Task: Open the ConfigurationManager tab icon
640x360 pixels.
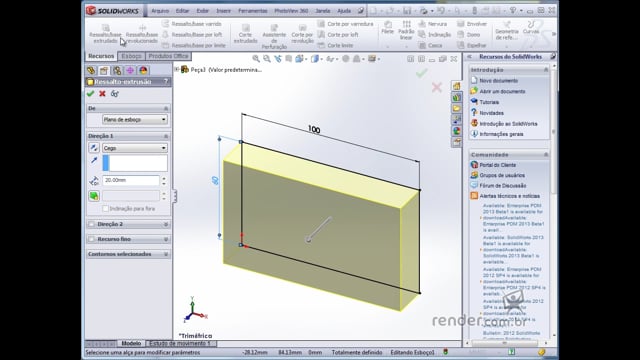Action: tap(117, 71)
